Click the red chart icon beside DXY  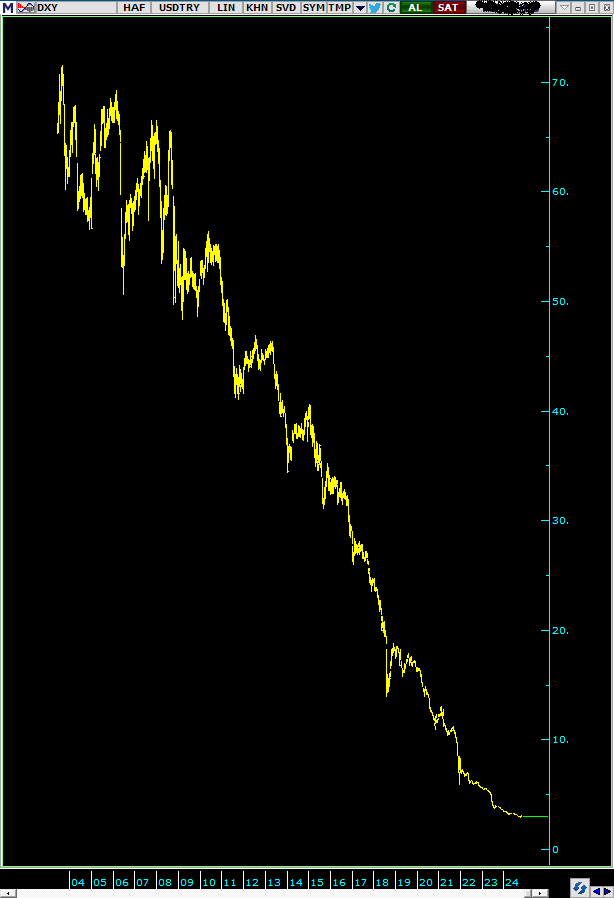click(x=26, y=7)
